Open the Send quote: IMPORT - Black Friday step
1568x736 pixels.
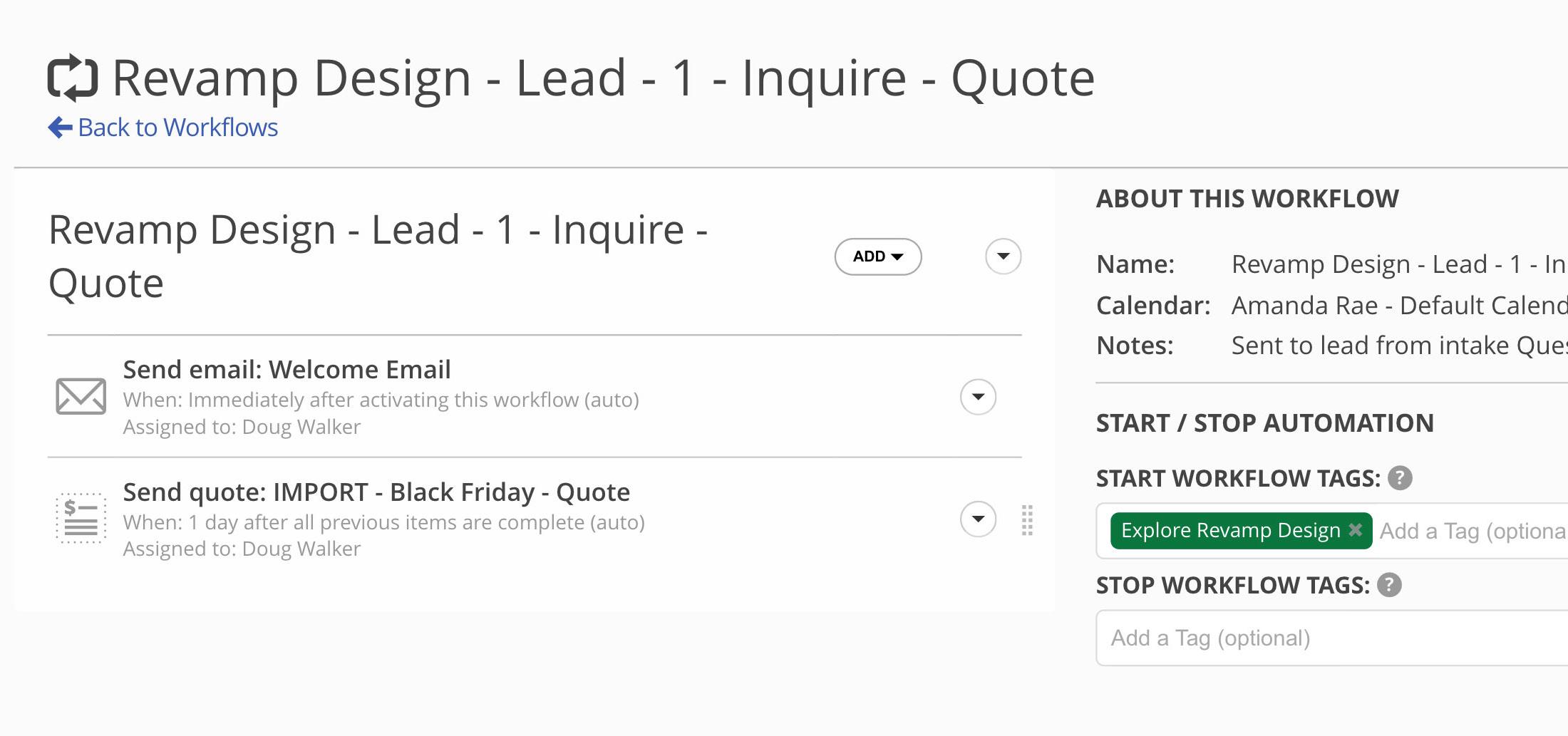coord(376,492)
